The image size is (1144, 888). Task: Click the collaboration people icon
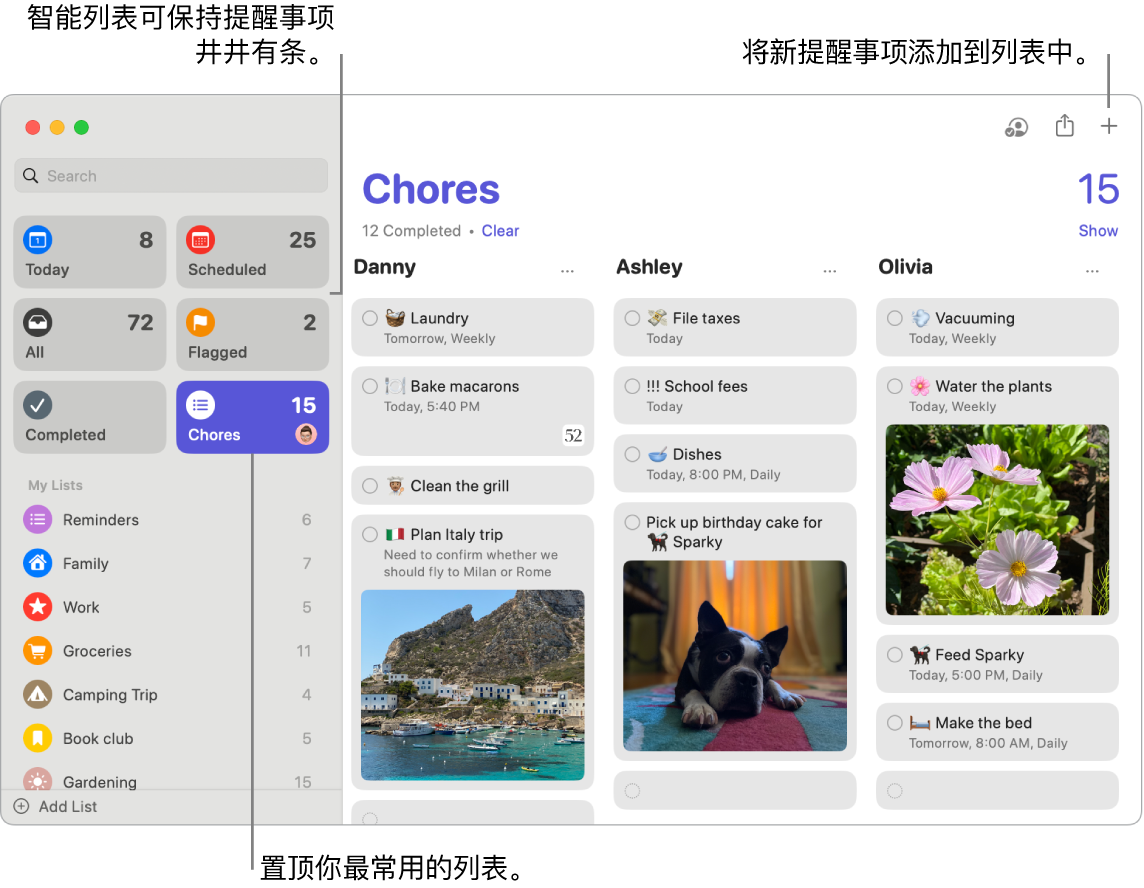pos(1016,127)
